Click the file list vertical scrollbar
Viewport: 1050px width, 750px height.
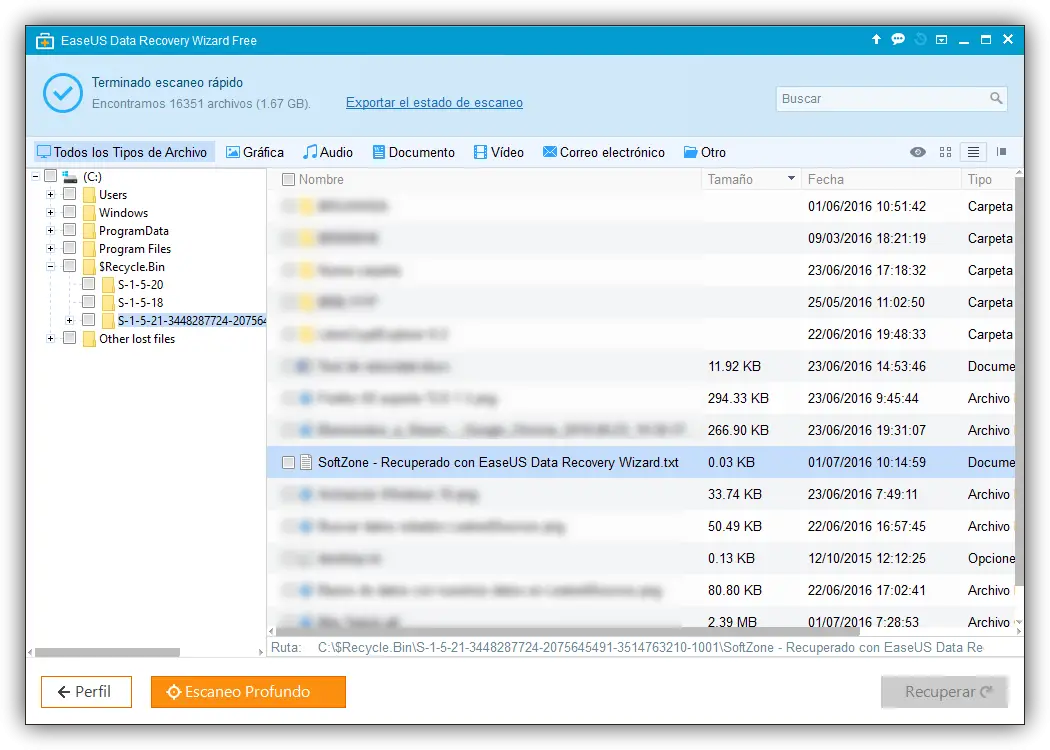1019,382
